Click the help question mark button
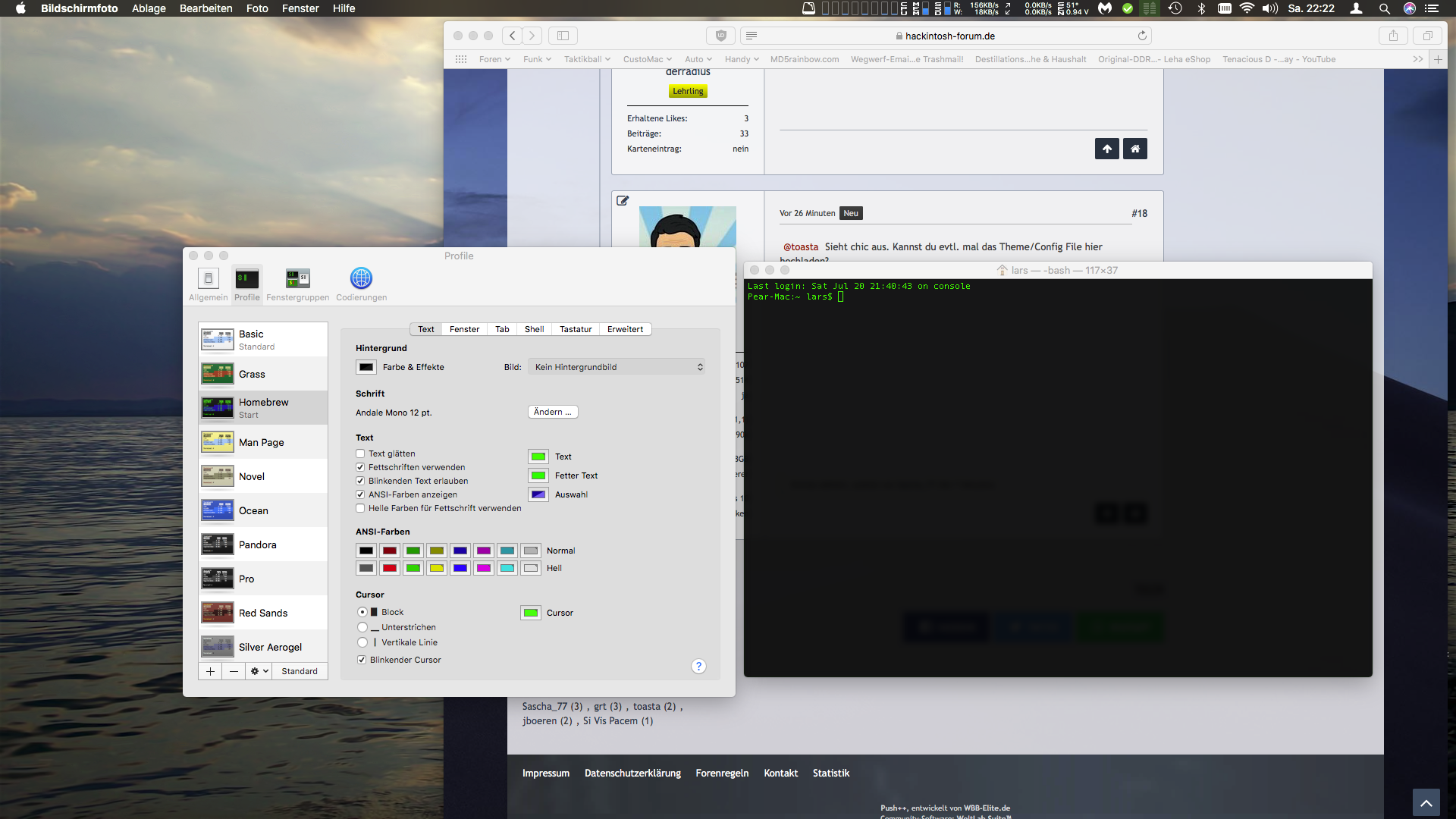The image size is (1456, 819). click(x=698, y=666)
